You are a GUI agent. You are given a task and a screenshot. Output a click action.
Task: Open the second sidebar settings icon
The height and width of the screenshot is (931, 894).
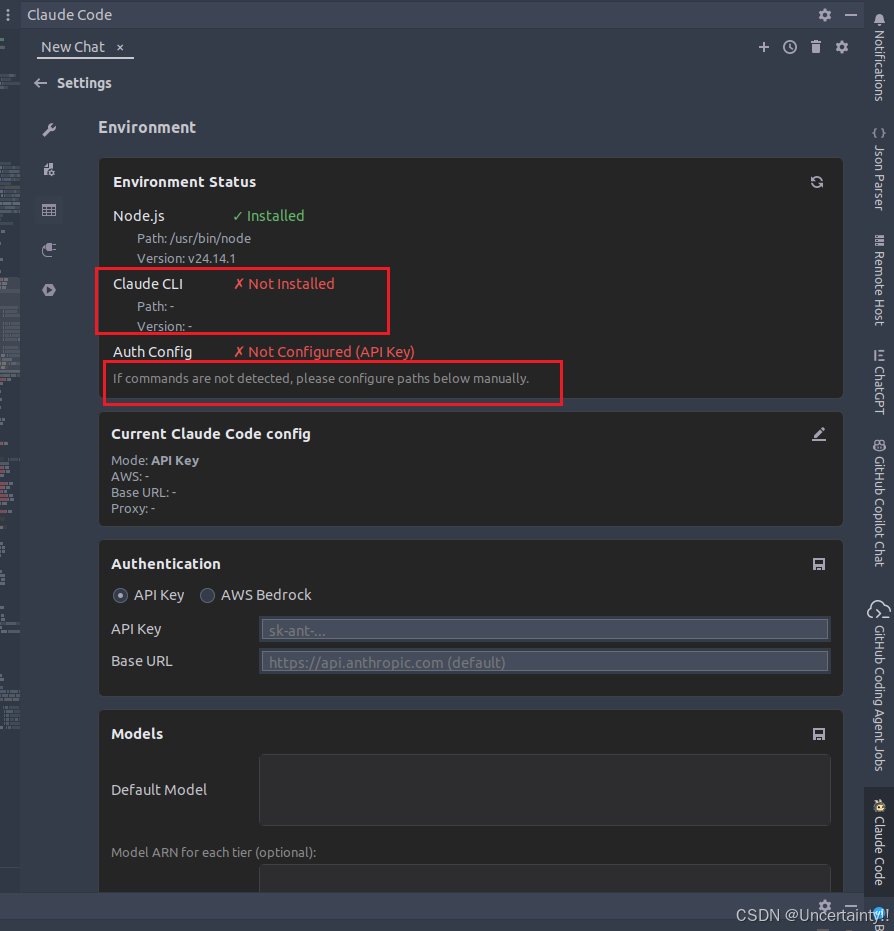point(49,170)
